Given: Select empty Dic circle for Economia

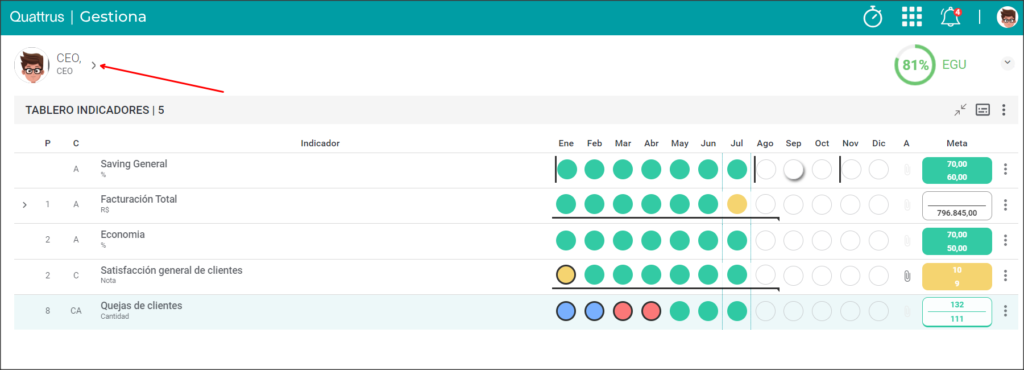Looking at the screenshot, I should pos(878,241).
